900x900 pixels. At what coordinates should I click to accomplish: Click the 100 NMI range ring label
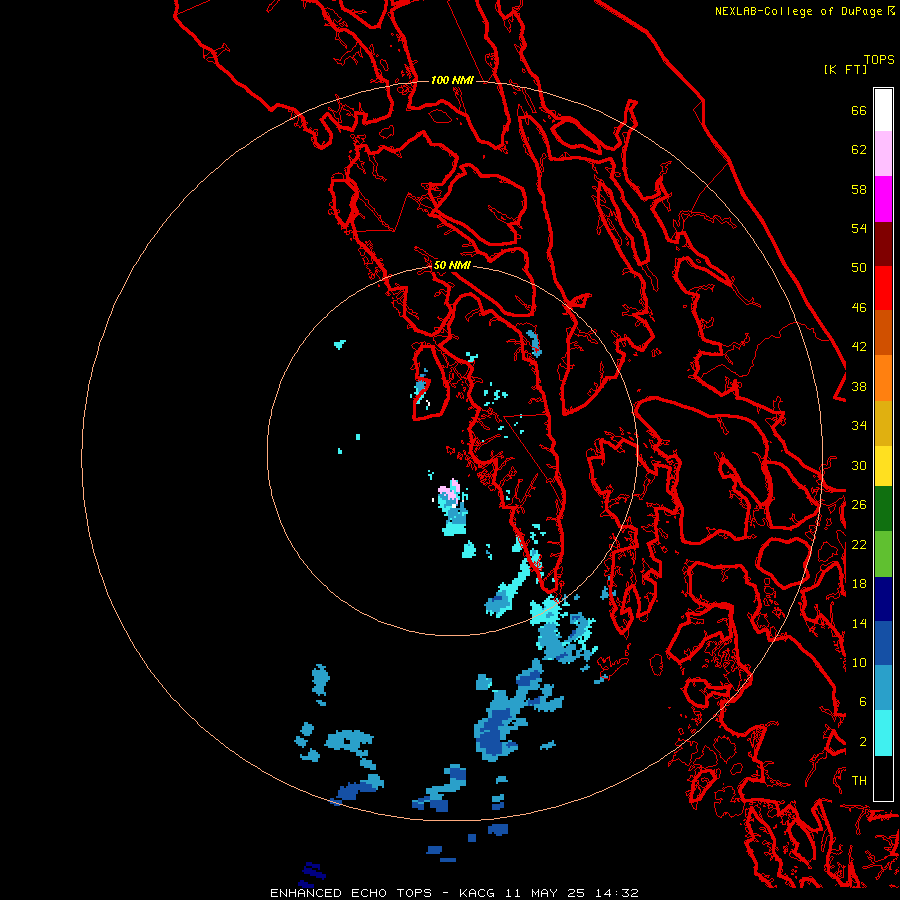tap(452, 80)
